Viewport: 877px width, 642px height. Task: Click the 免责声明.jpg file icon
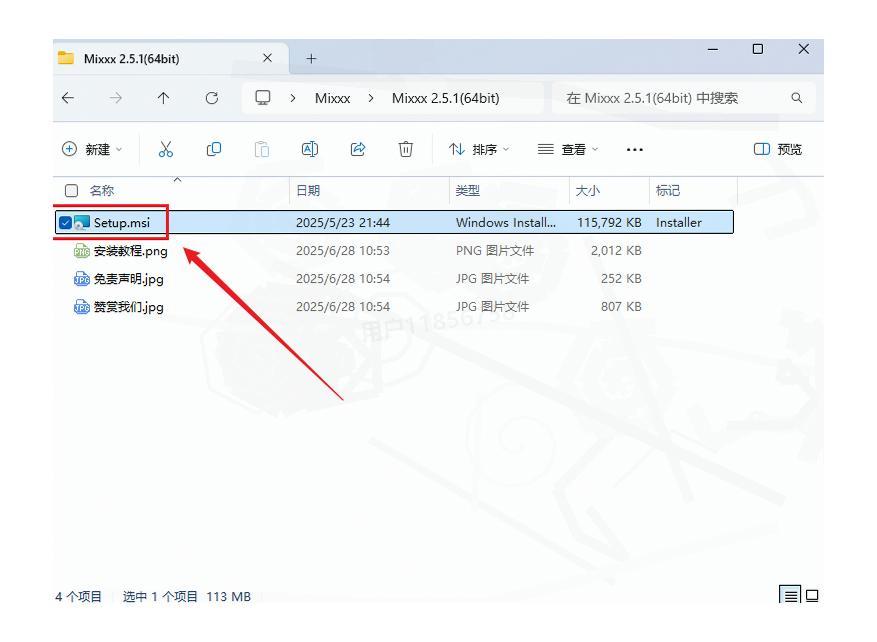(82, 278)
